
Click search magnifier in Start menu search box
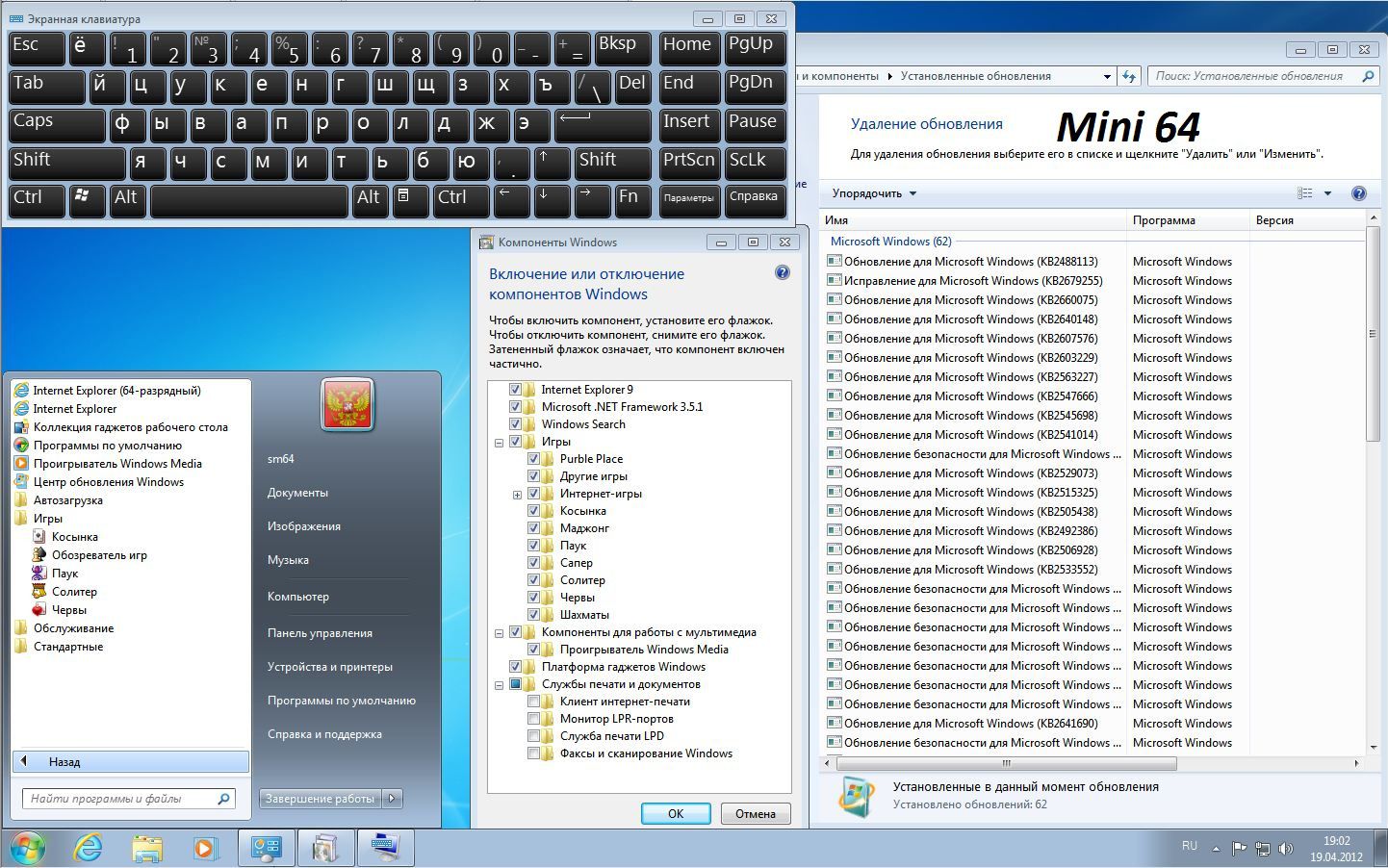tap(223, 799)
